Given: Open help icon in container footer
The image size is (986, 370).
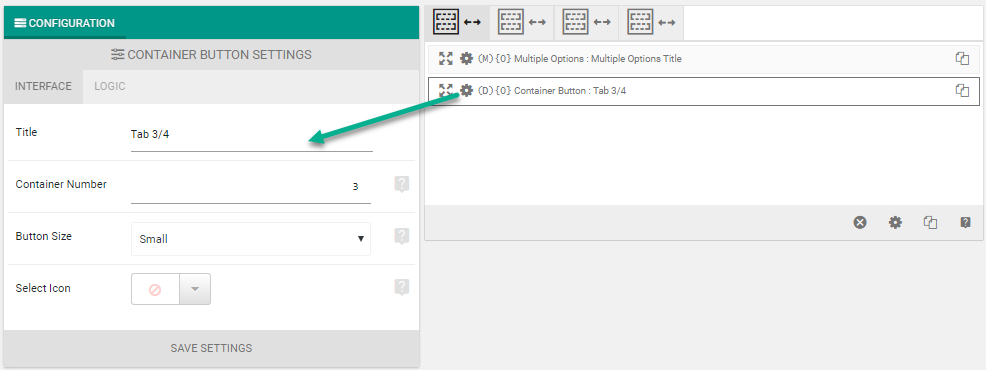Looking at the screenshot, I should [x=965, y=222].
